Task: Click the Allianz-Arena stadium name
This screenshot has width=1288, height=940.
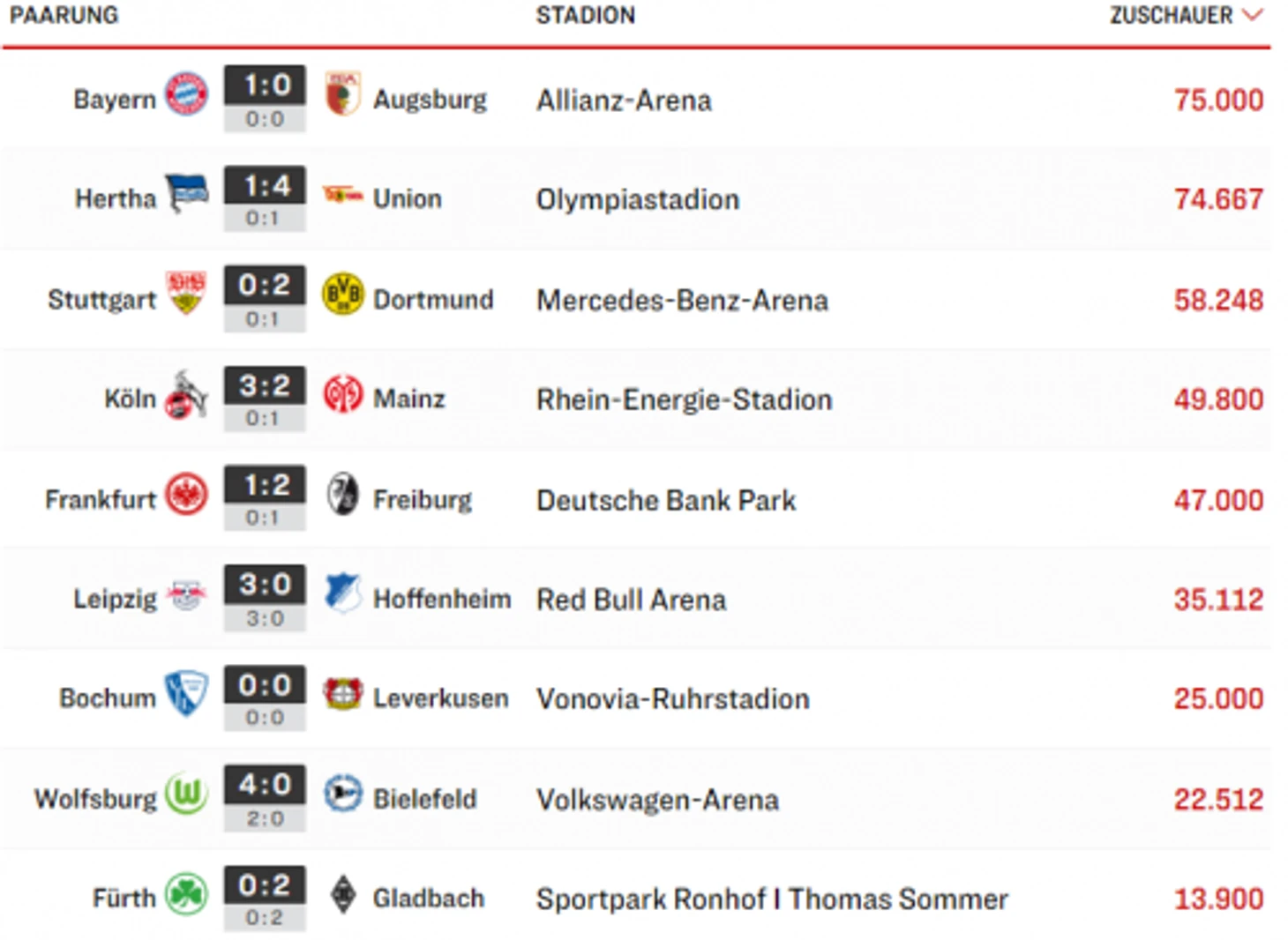Action: (x=624, y=101)
